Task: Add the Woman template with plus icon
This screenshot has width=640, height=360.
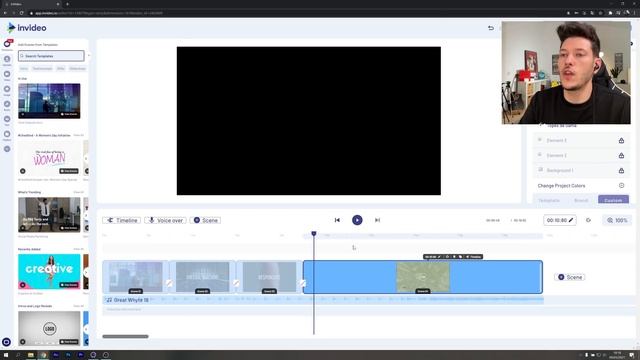Action: click(x=23, y=171)
